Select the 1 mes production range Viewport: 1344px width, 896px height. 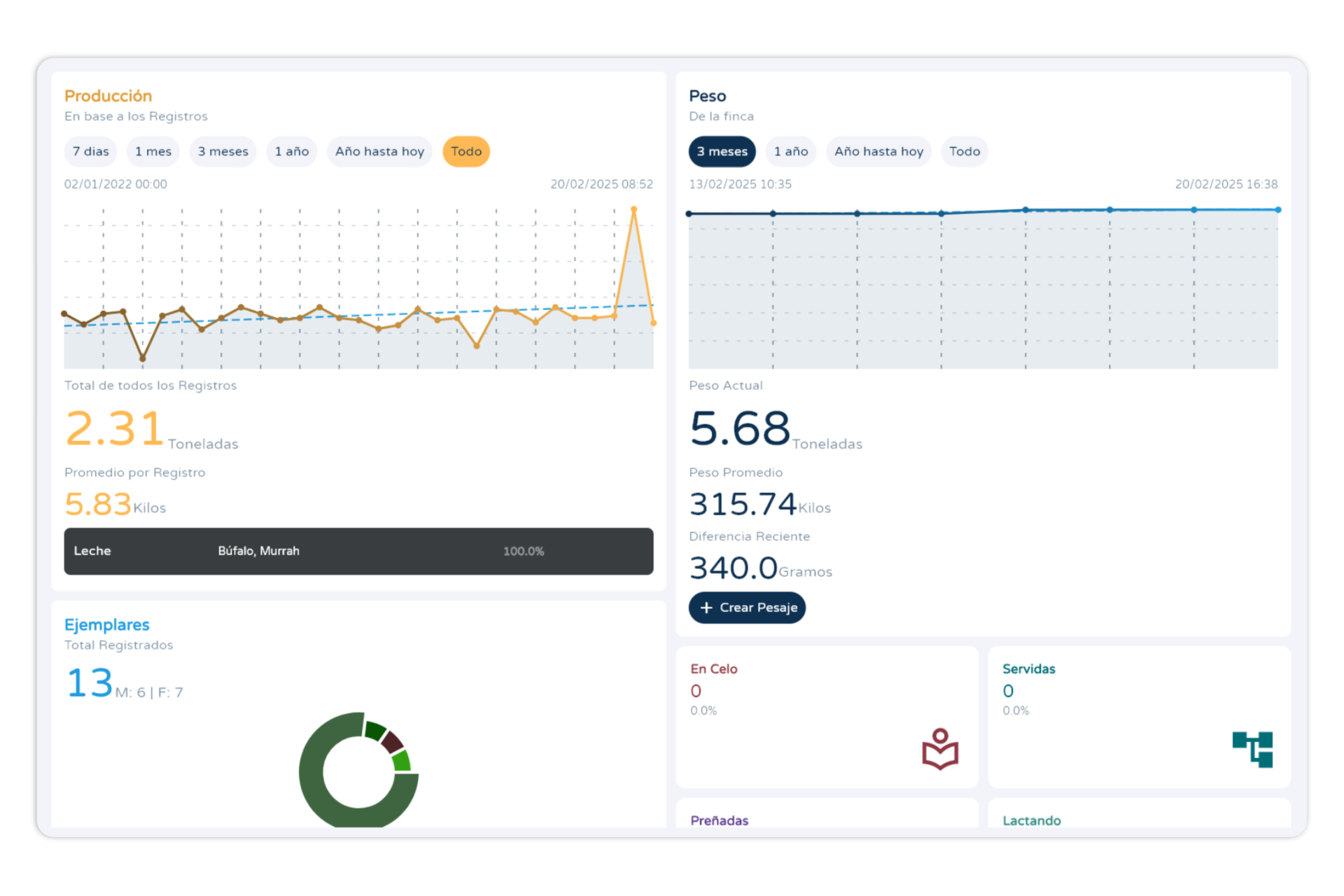tap(153, 151)
